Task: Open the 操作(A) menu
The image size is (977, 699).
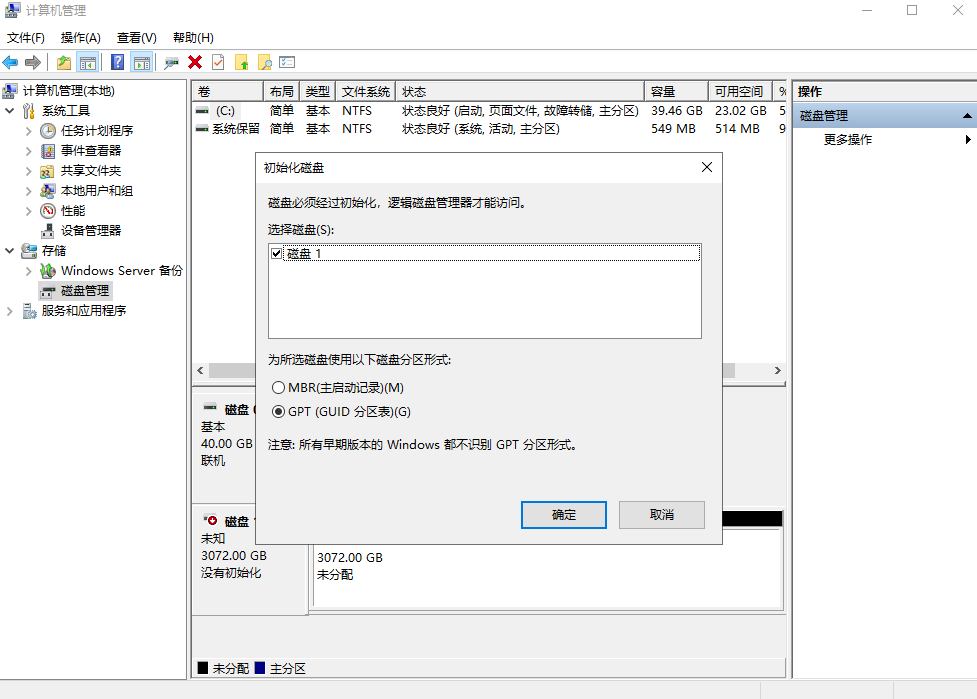Action: pyautogui.click(x=80, y=38)
